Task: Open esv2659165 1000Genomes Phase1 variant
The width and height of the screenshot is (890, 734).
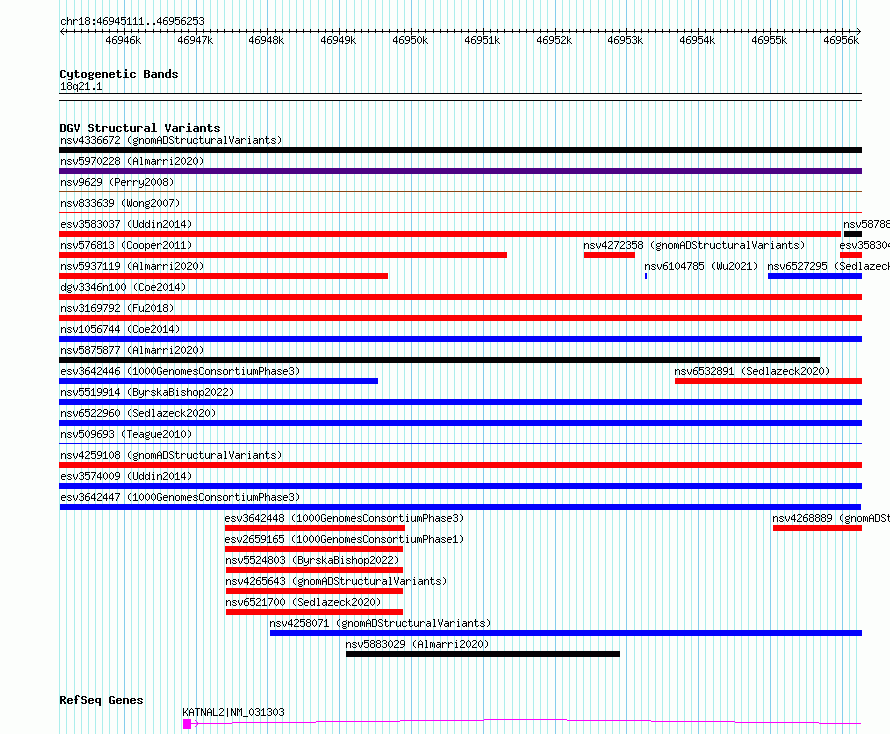Action: (x=344, y=539)
